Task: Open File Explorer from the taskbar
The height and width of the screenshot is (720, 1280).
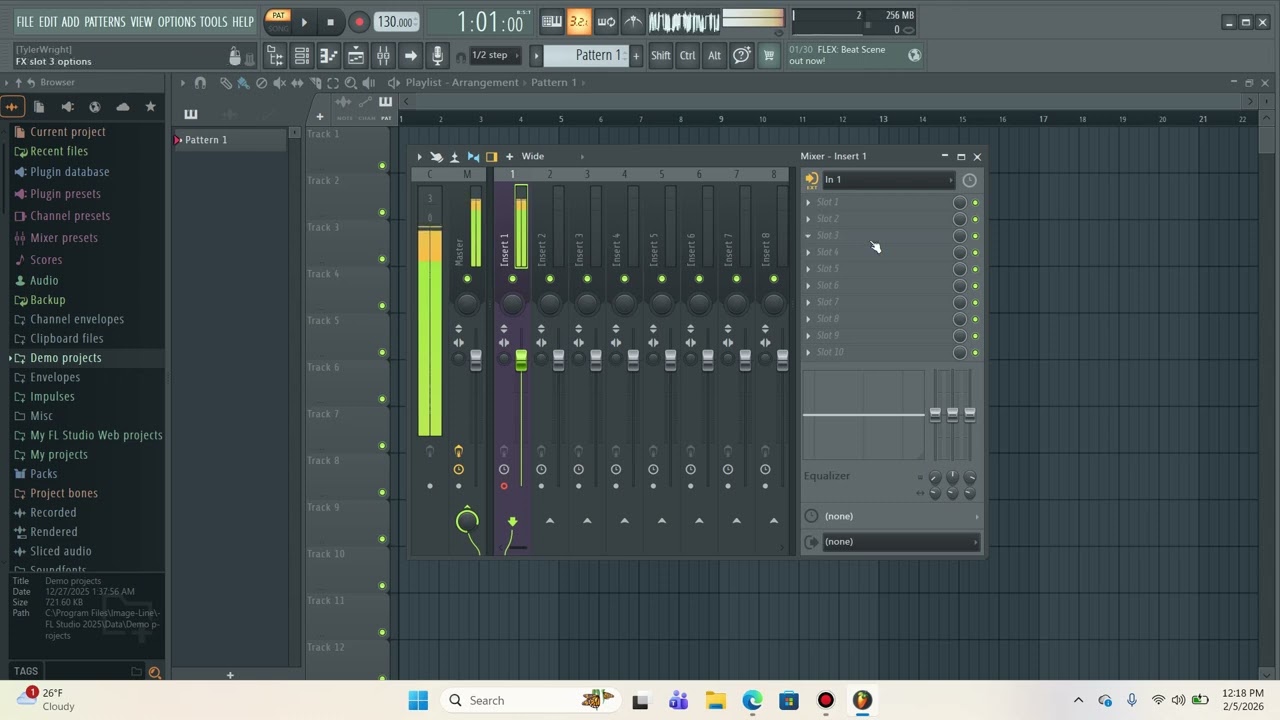Action: point(715,700)
